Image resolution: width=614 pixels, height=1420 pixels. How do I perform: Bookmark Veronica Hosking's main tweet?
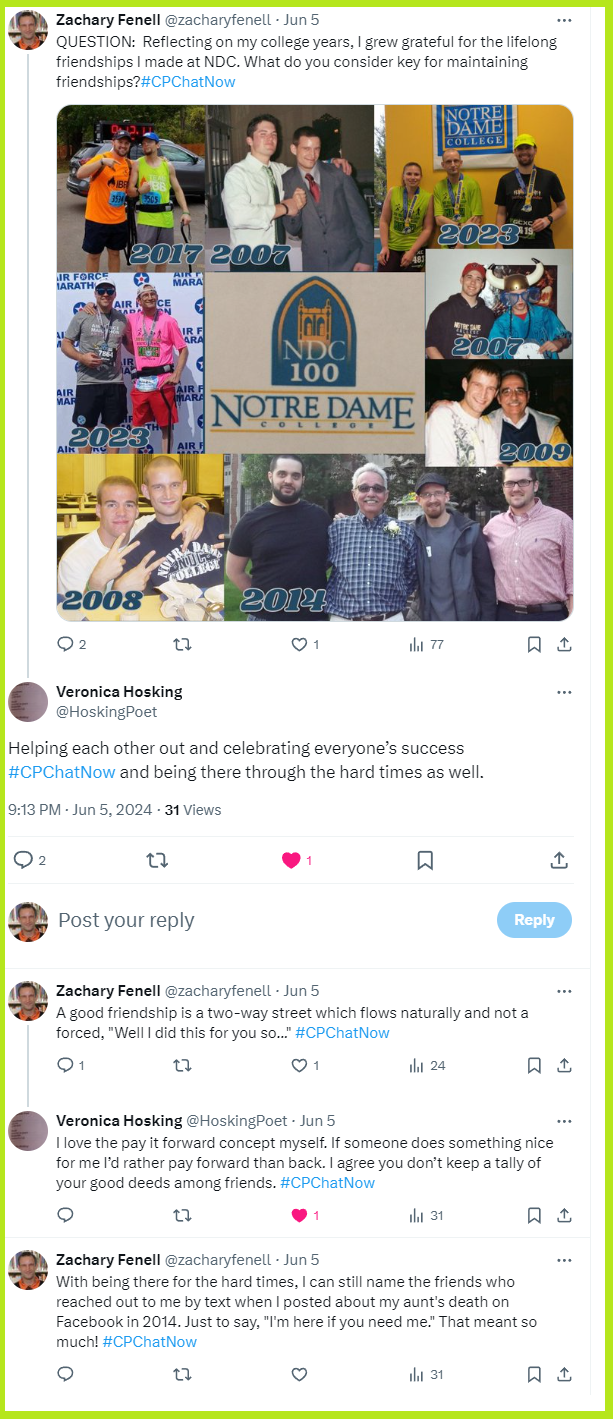click(x=425, y=860)
